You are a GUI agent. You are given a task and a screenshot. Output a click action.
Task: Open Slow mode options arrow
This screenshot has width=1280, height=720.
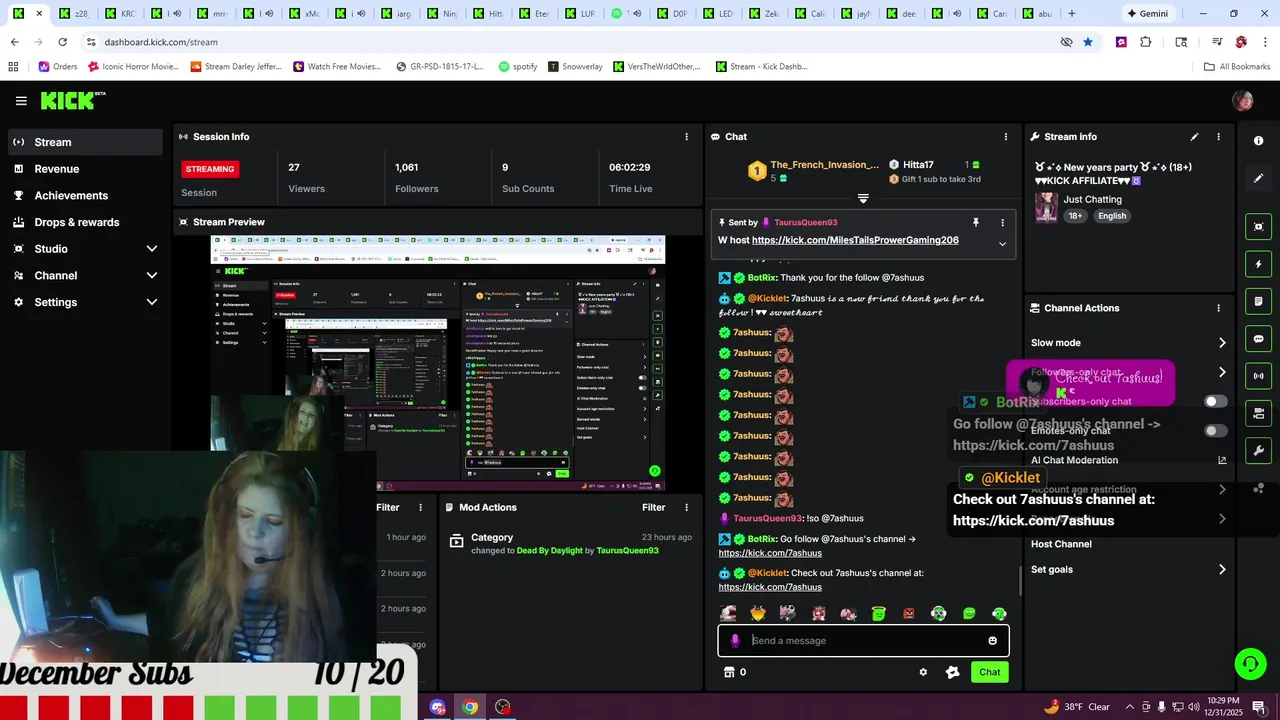[1222, 343]
